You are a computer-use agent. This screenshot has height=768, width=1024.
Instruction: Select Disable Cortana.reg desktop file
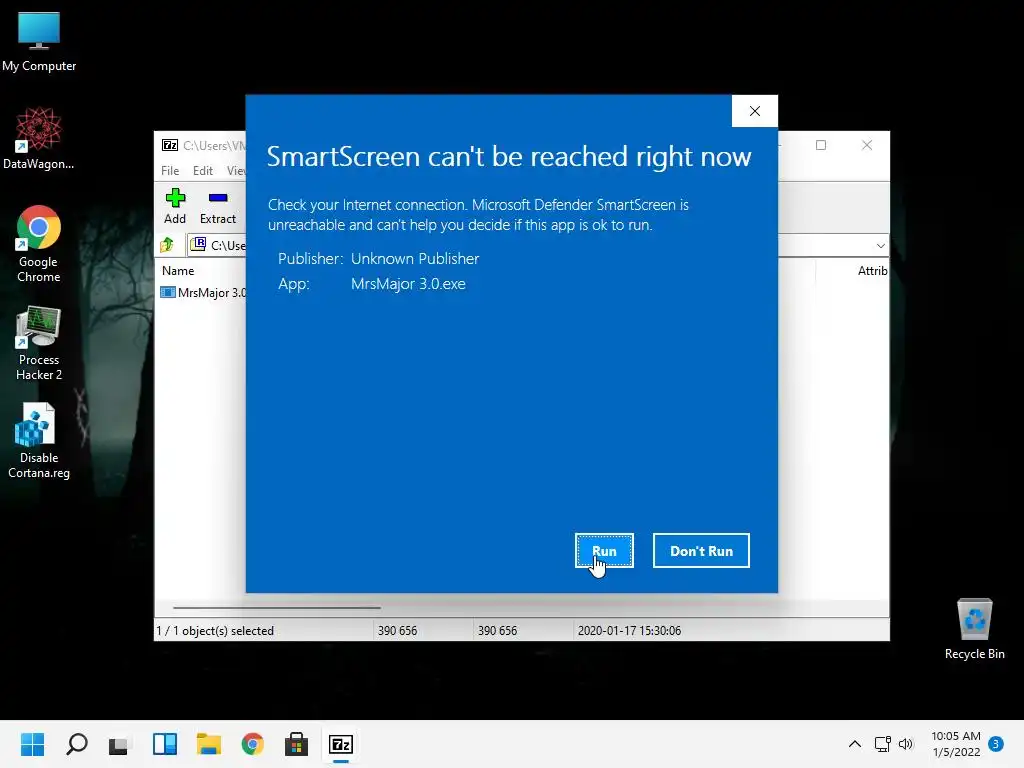pos(39,441)
